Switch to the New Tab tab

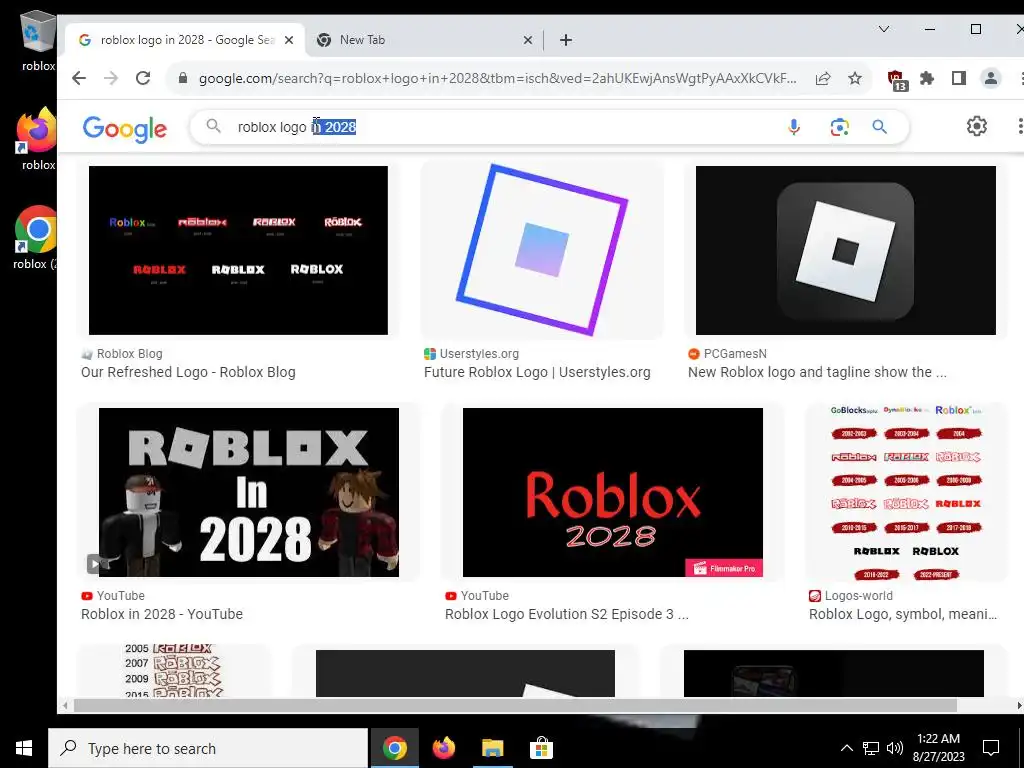[x=423, y=40]
